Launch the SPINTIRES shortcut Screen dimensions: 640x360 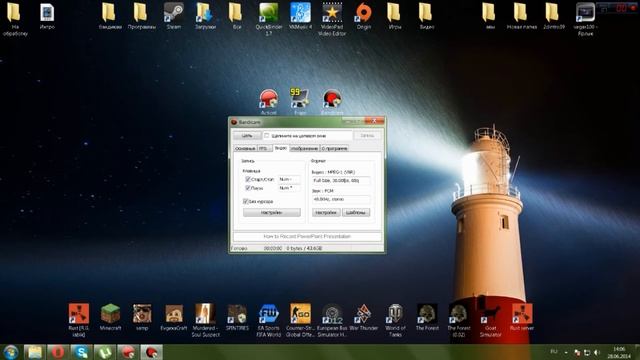237,317
